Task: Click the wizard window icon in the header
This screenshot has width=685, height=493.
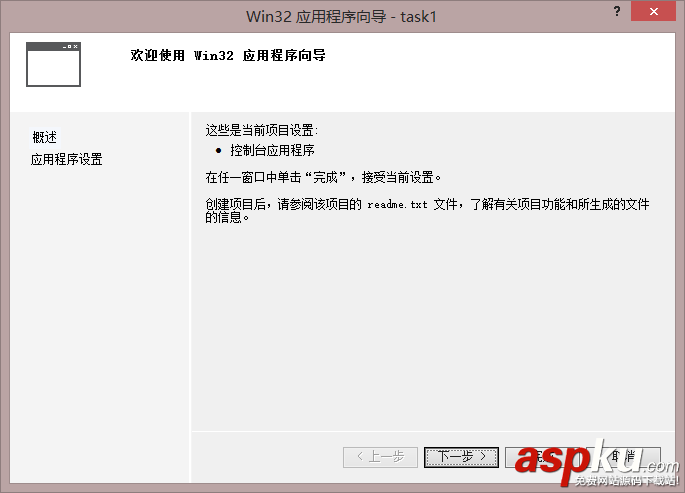Action: pyautogui.click(x=53, y=64)
